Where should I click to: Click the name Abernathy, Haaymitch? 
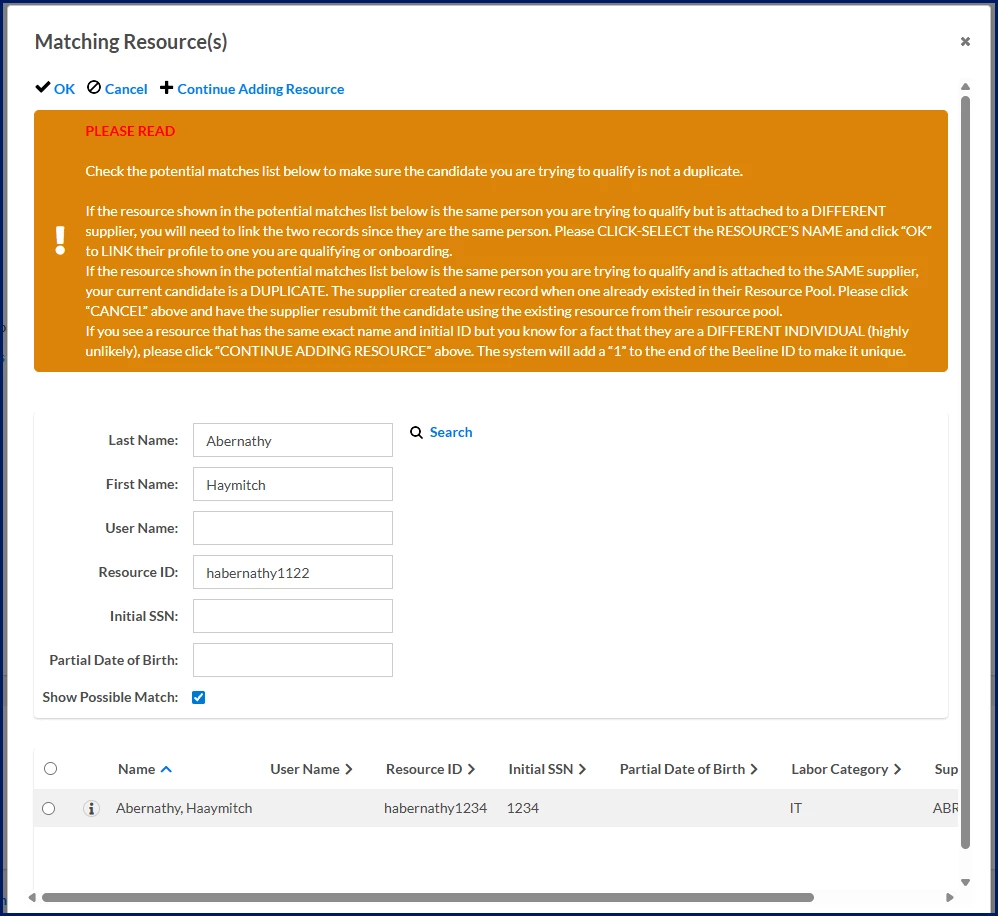click(184, 808)
